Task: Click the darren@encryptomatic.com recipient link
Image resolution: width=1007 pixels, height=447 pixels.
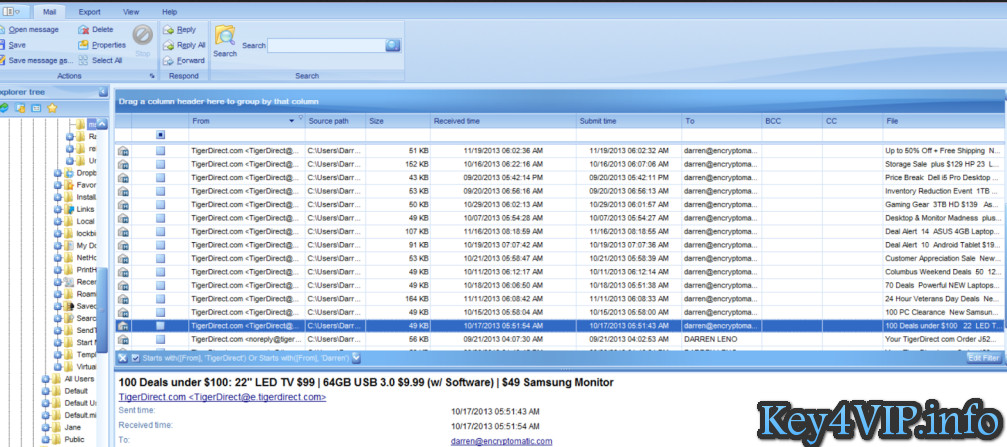Action: point(502,441)
